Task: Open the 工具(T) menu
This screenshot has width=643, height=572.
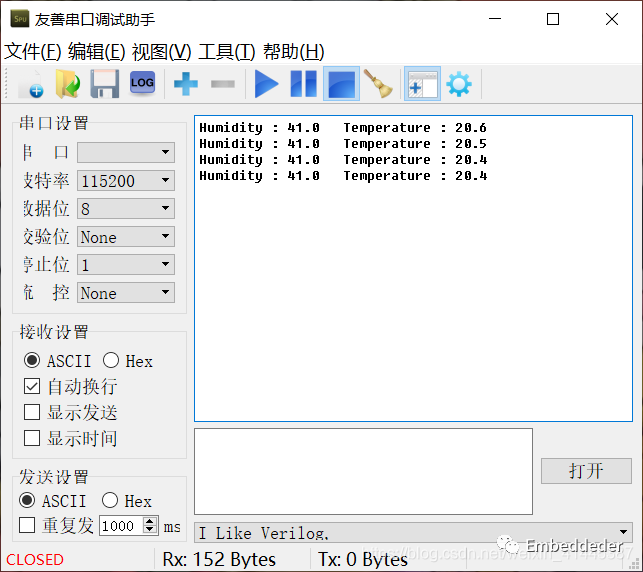Action: tap(226, 52)
